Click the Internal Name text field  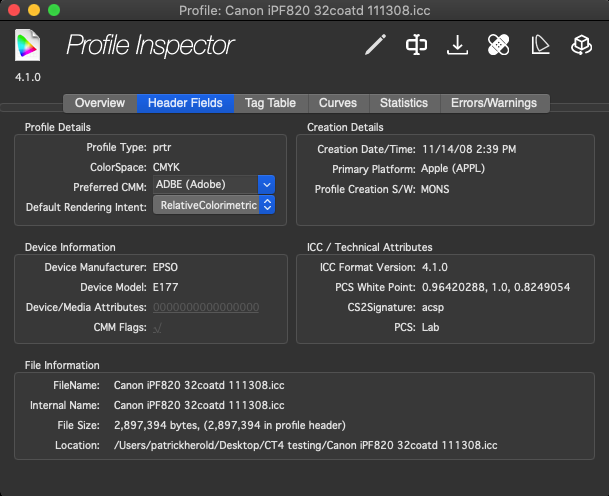(200, 405)
